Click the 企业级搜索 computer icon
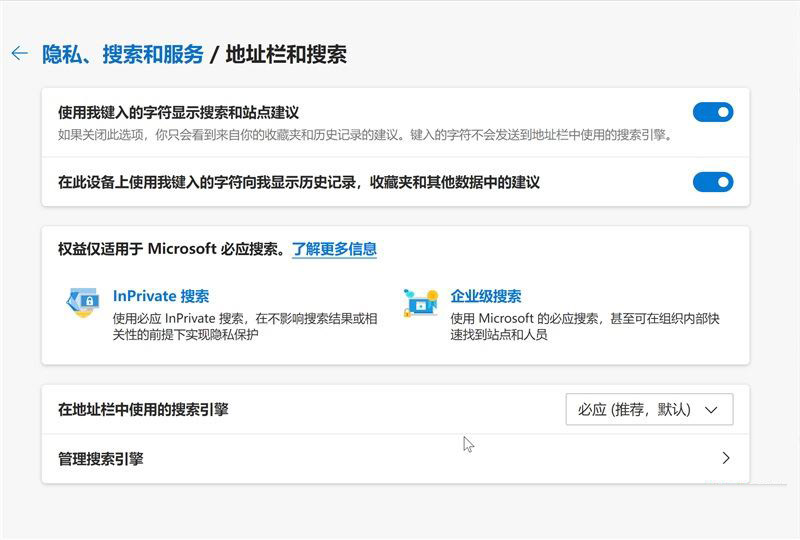The width and height of the screenshot is (800, 540). coord(420,302)
